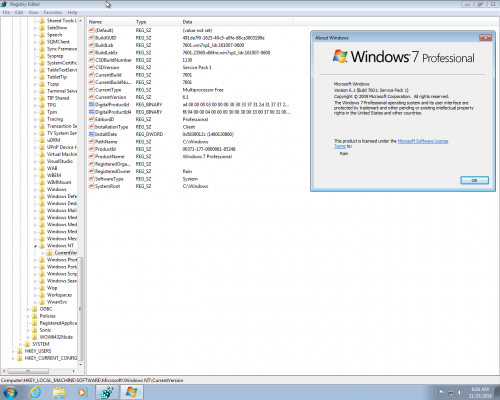Image resolution: width=500 pixels, height=400 pixels.
Task: Click the volume speaker tray icon
Action: pos(460,393)
